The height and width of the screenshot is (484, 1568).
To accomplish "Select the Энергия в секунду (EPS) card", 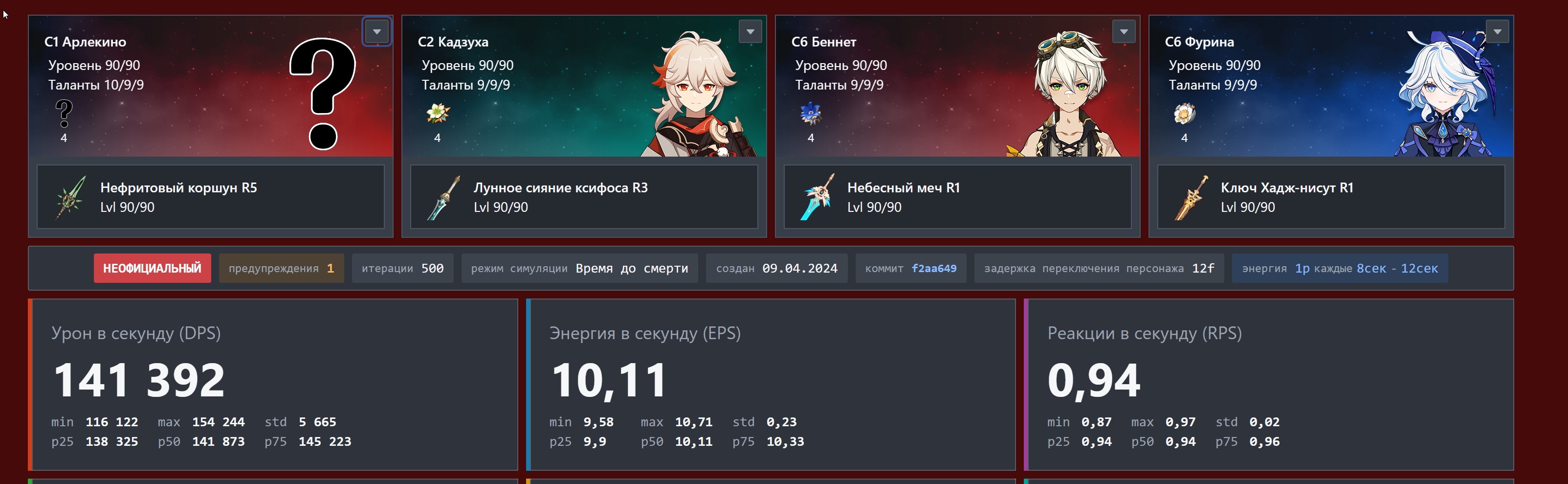I will (x=771, y=385).
